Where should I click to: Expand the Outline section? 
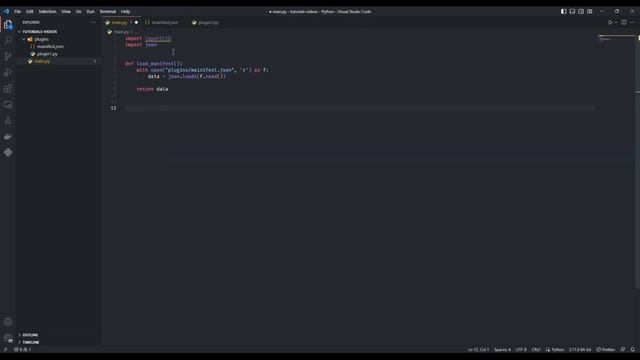point(30,335)
